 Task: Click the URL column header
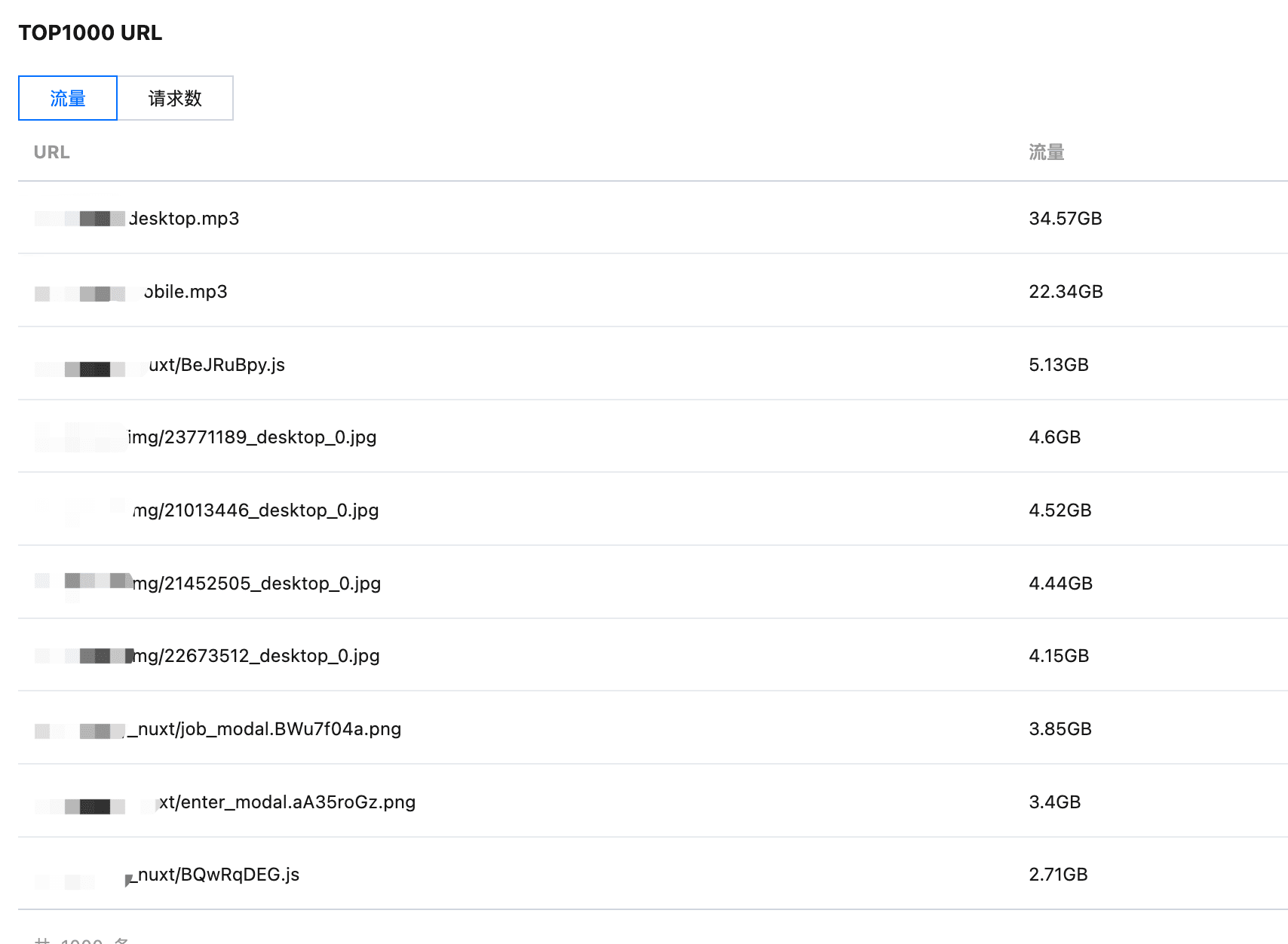[x=52, y=152]
